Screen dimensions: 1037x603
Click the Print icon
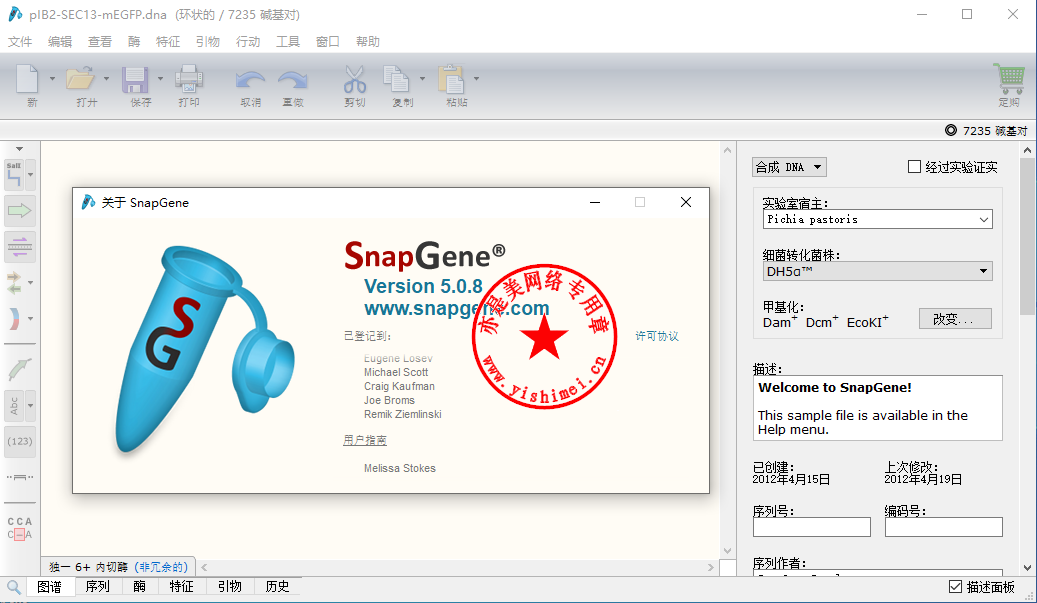(188, 79)
